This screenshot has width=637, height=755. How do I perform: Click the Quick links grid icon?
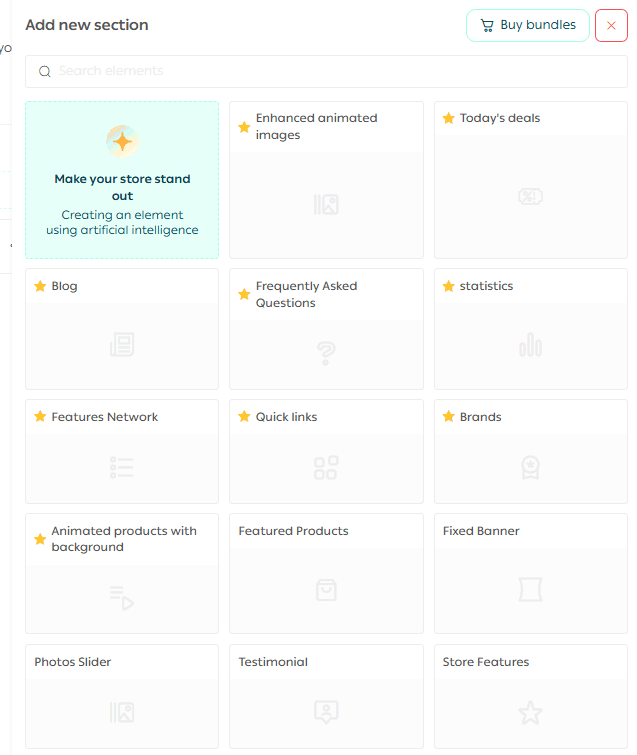(x=326, y=467)
